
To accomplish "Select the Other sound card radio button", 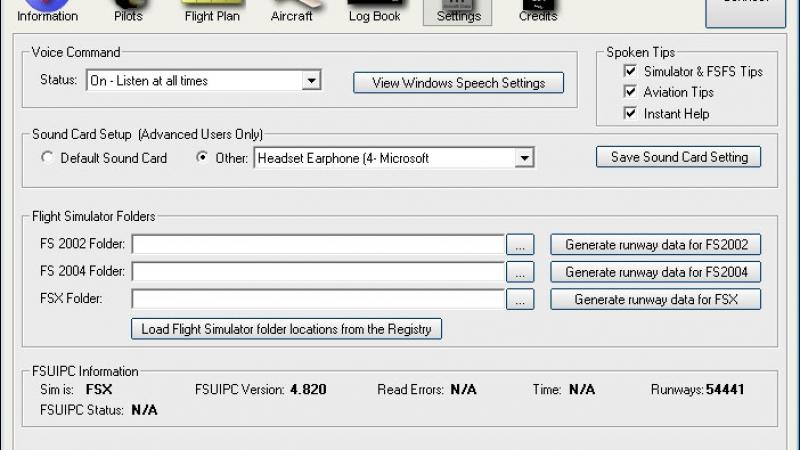I will coord(202,158).
